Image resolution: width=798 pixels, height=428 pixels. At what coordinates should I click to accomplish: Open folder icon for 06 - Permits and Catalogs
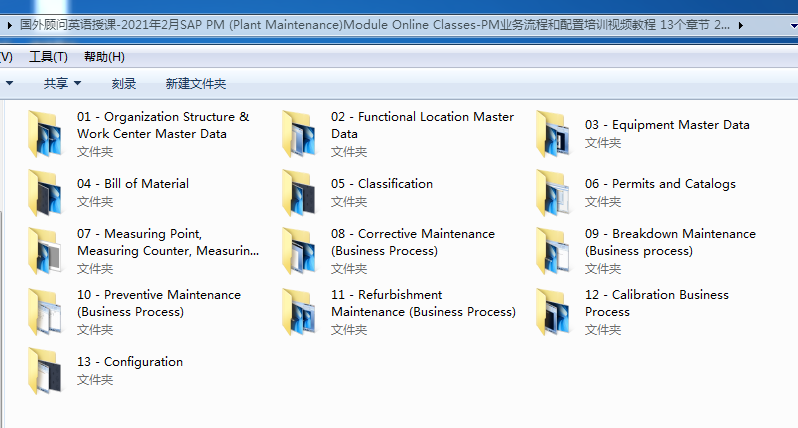553,193
